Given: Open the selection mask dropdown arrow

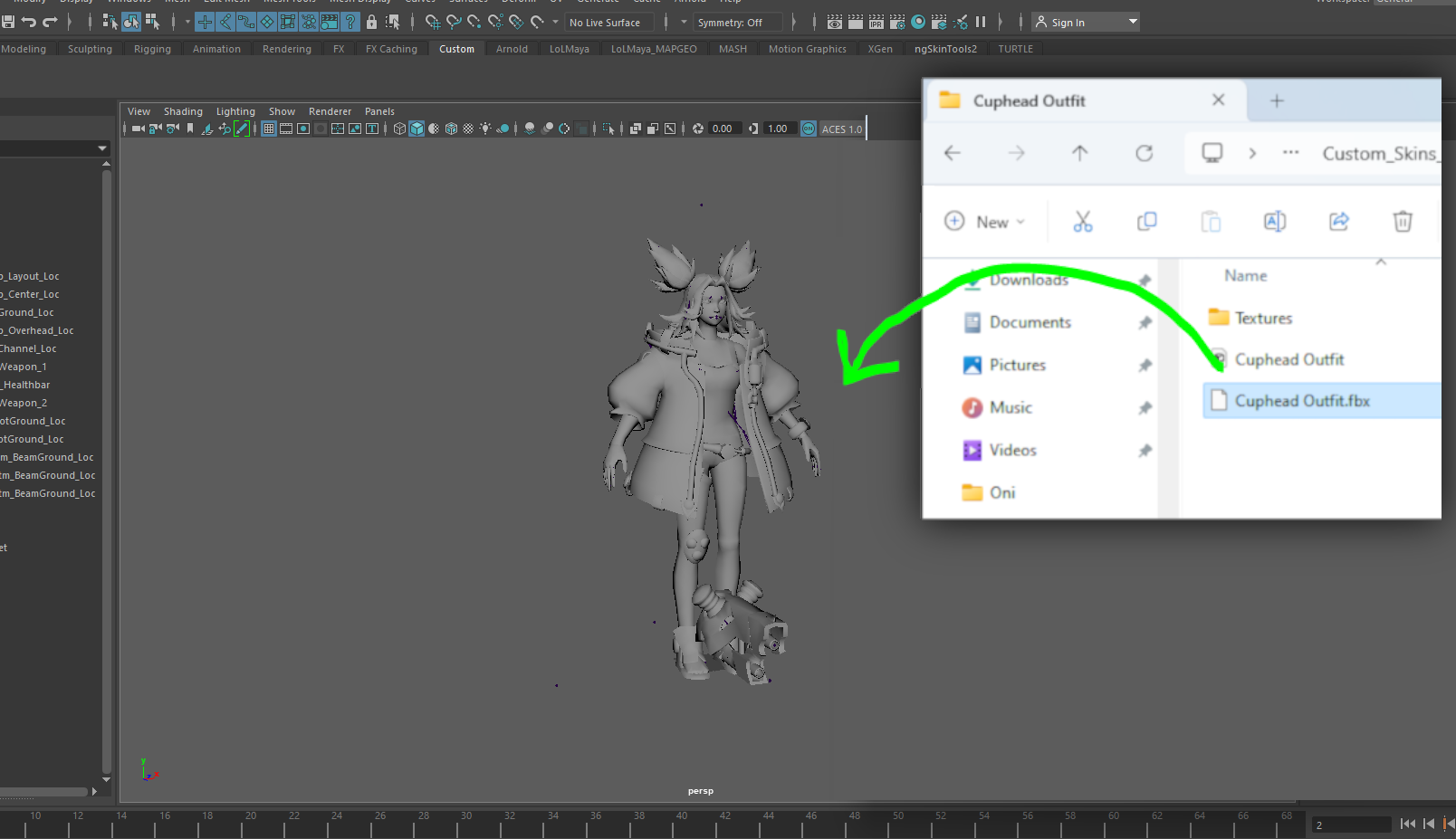Looking at the screenshot, I should (187, 22).
